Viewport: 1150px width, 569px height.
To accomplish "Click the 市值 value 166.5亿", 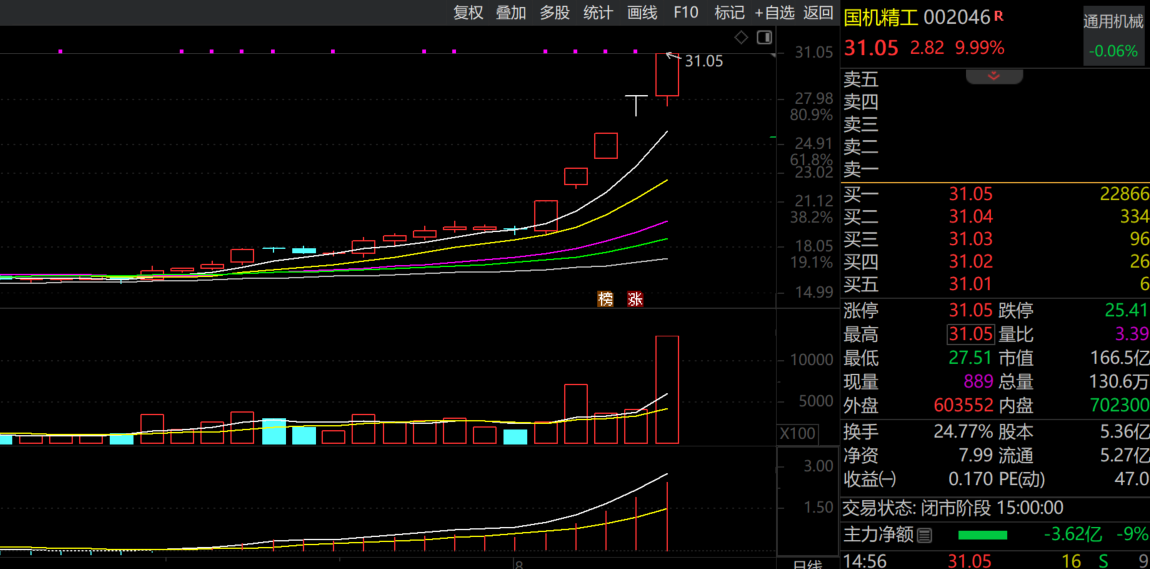I will (1119, 359).
